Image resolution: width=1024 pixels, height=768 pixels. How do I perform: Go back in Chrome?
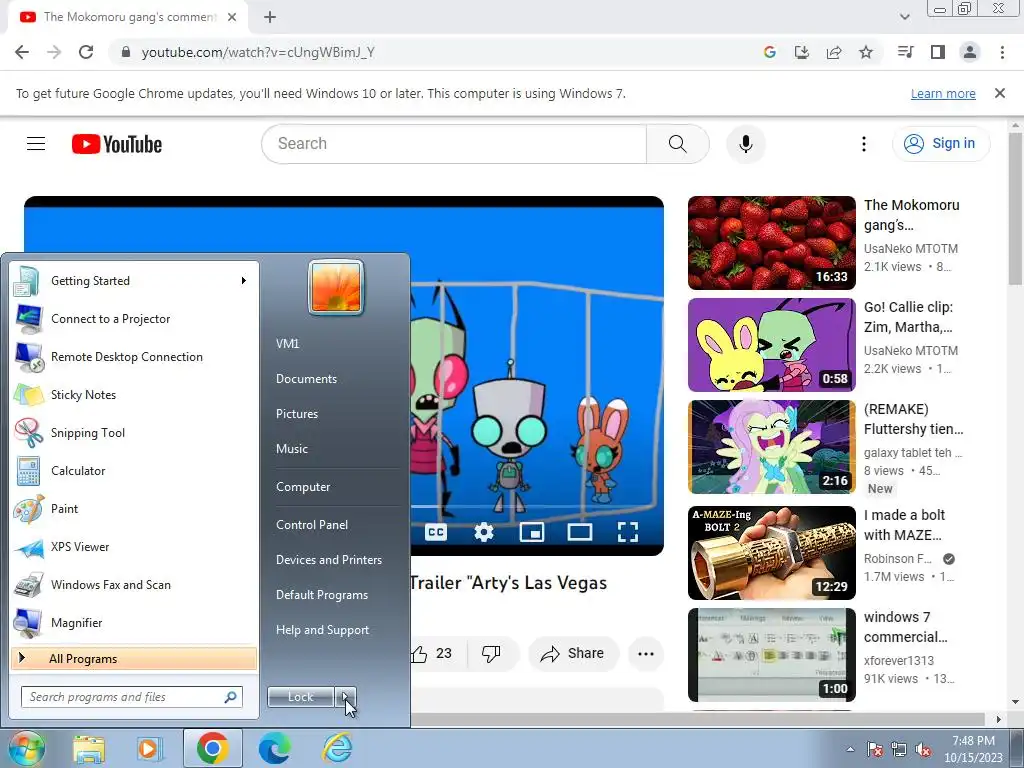pos(22,52)
